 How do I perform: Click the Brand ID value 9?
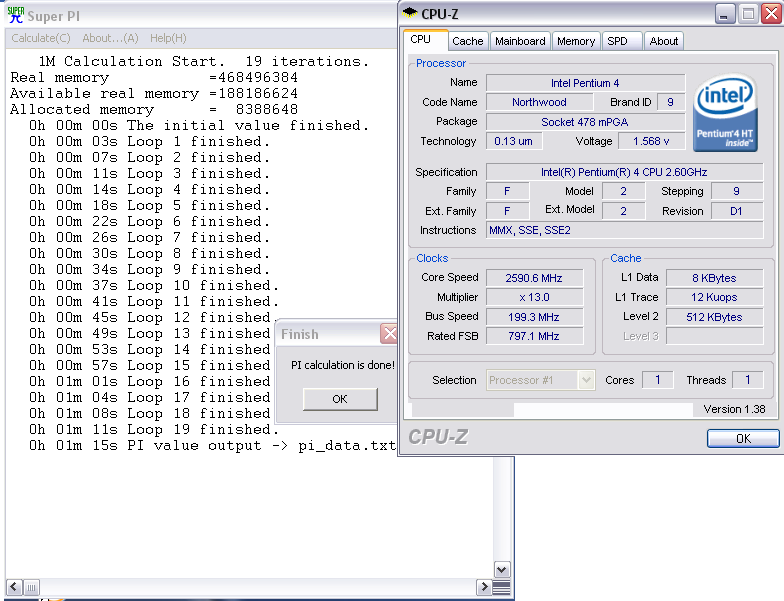[x=670, y=102]
